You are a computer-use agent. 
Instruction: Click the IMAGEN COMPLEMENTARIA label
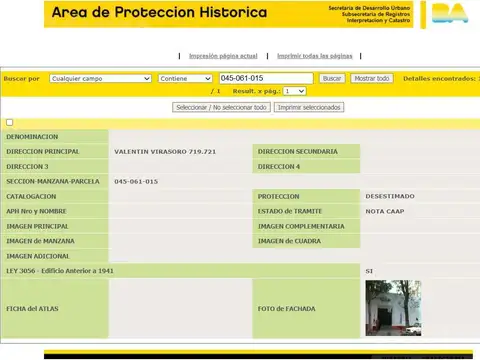301,226
